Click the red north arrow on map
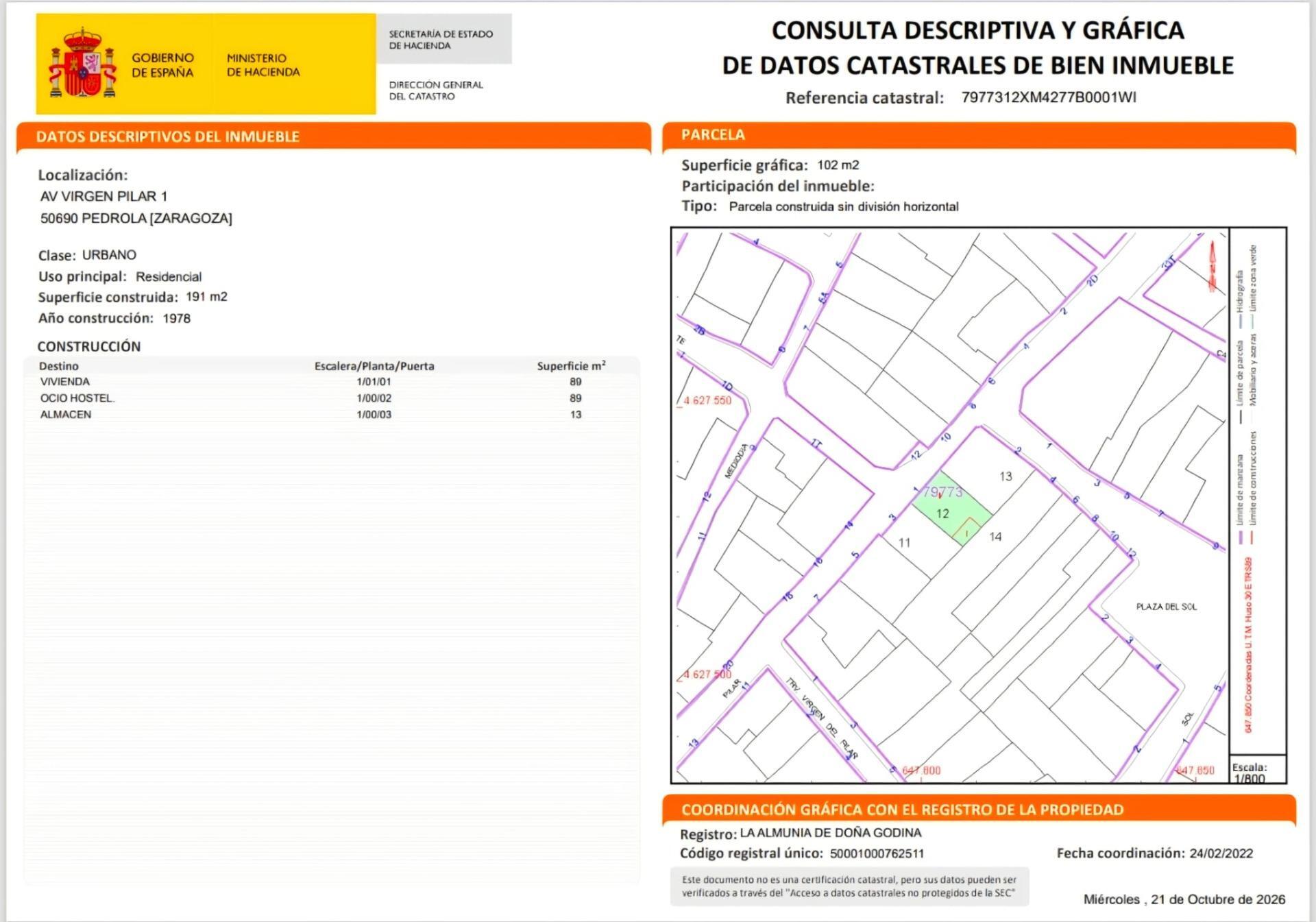Image resolution: width=1316 pixels, height=922 pixels. [1212, 266]
